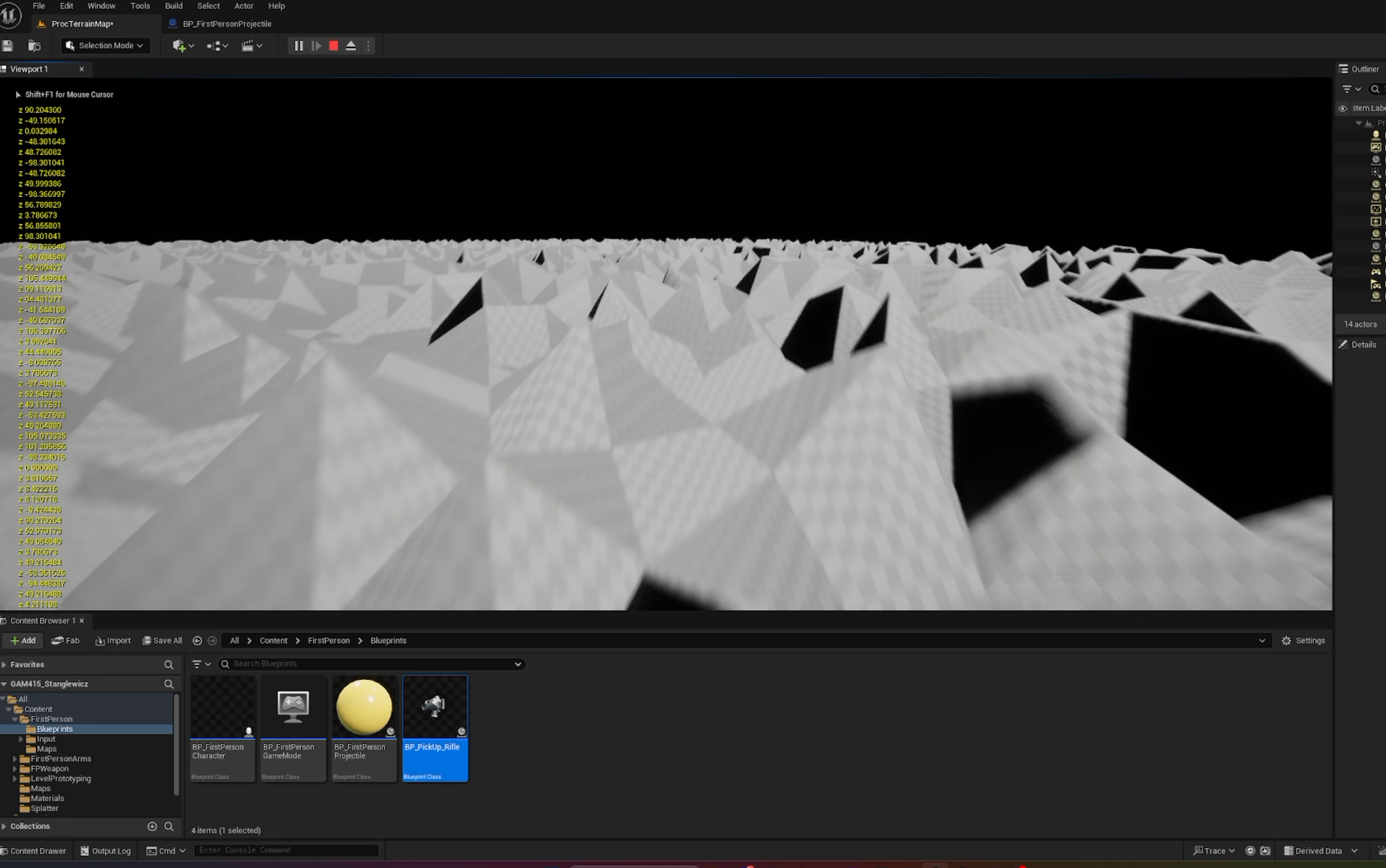Expand the FPWeapon folder

click(x=15, y=769)
